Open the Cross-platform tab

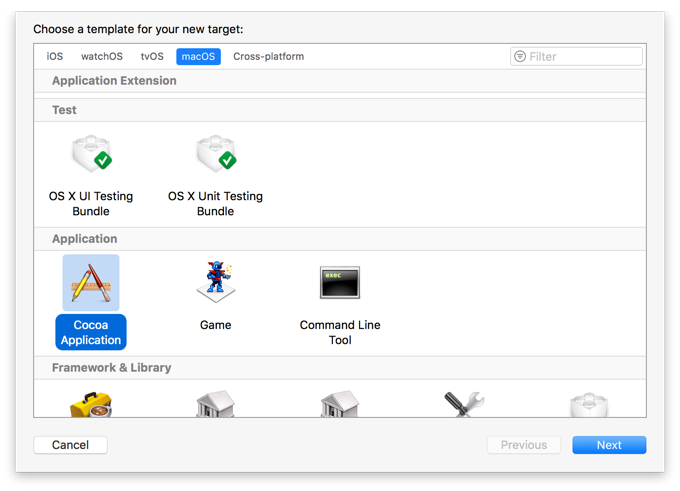(x=268, y=56)
